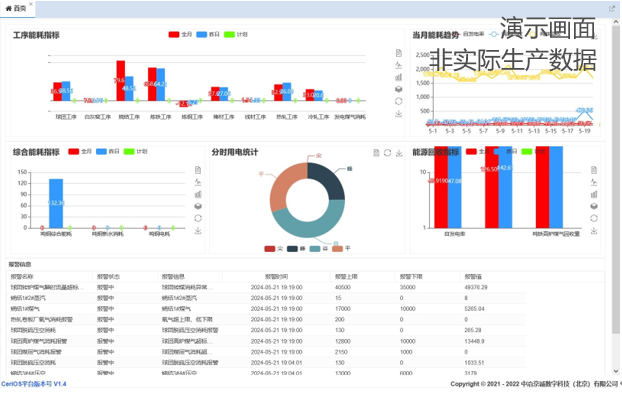Open data view for 综合能耗指标 chart
622x394 pixels.
click(x=198, y=170)
